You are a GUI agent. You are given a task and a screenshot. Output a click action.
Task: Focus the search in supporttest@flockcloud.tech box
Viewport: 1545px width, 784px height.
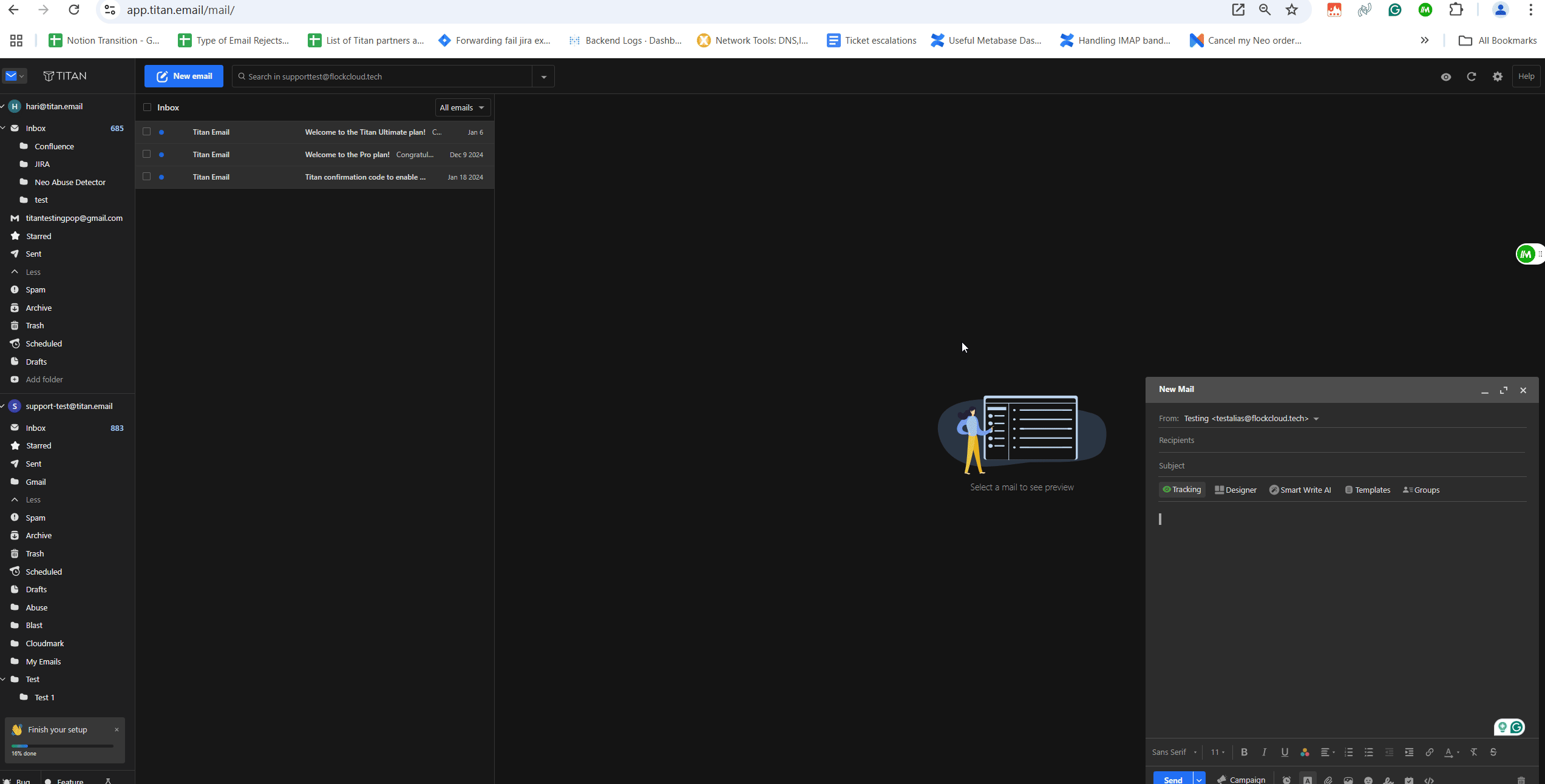[382, 76]
